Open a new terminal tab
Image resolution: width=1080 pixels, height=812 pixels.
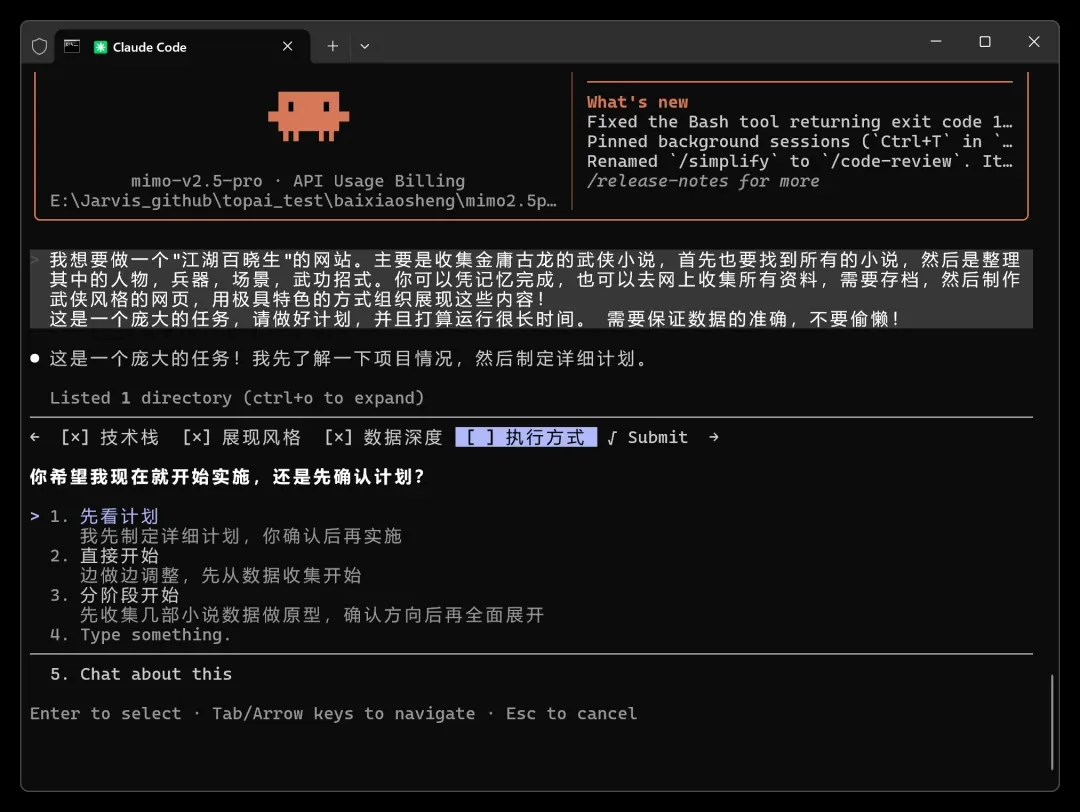[x=333, y=46]
